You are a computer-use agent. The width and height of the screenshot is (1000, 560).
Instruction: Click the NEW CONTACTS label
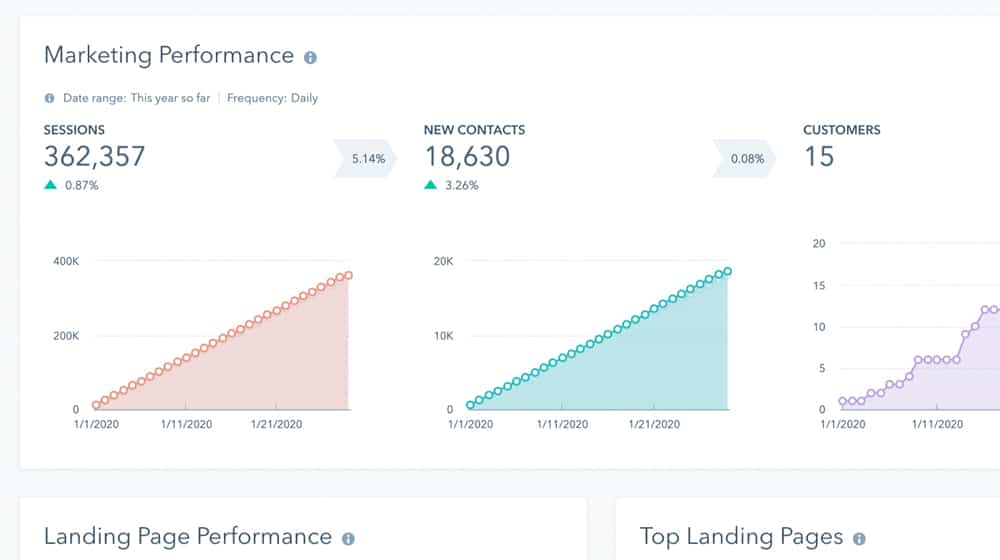tap(474, 130)
